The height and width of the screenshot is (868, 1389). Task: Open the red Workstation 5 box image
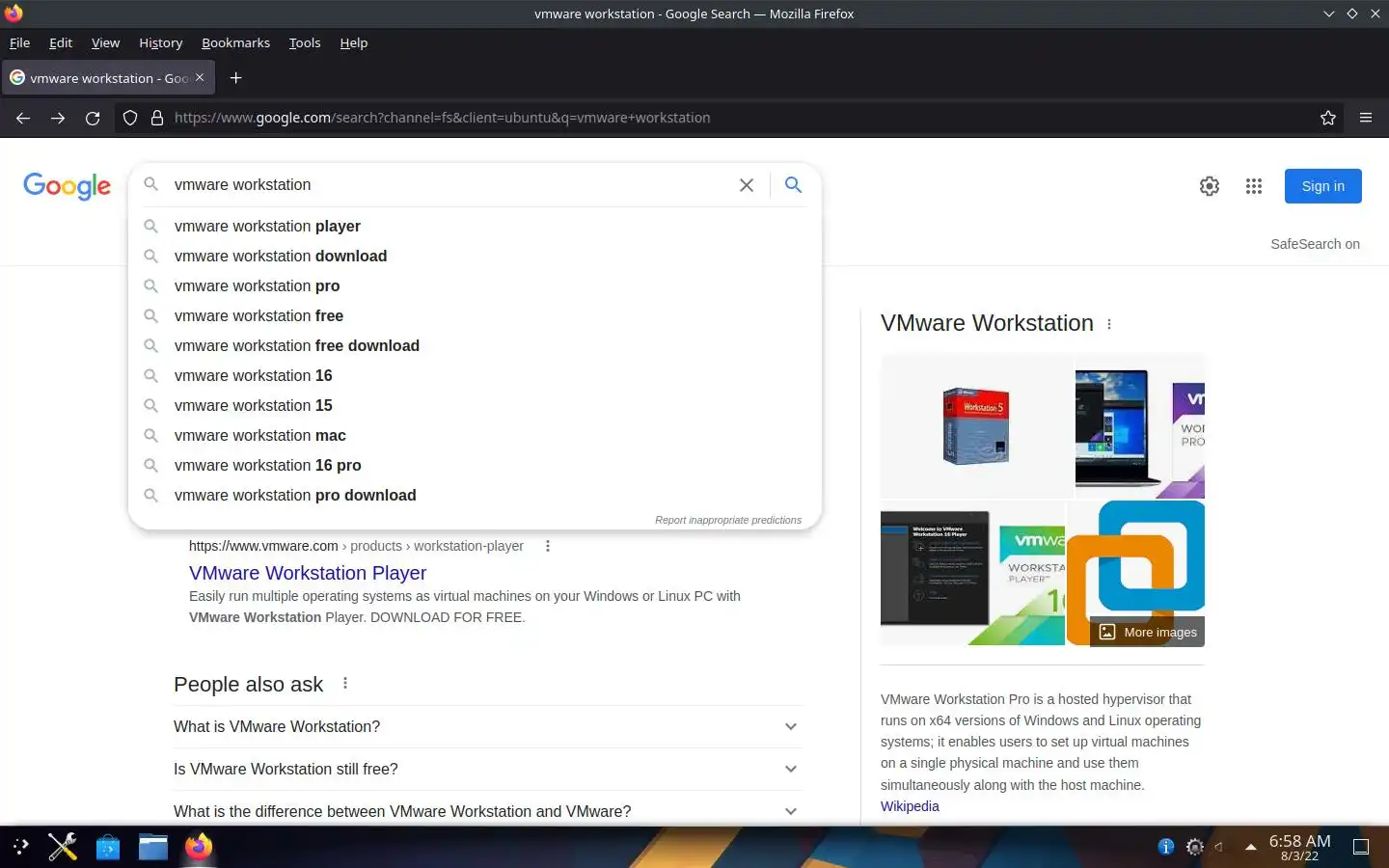tap(976, 425)
